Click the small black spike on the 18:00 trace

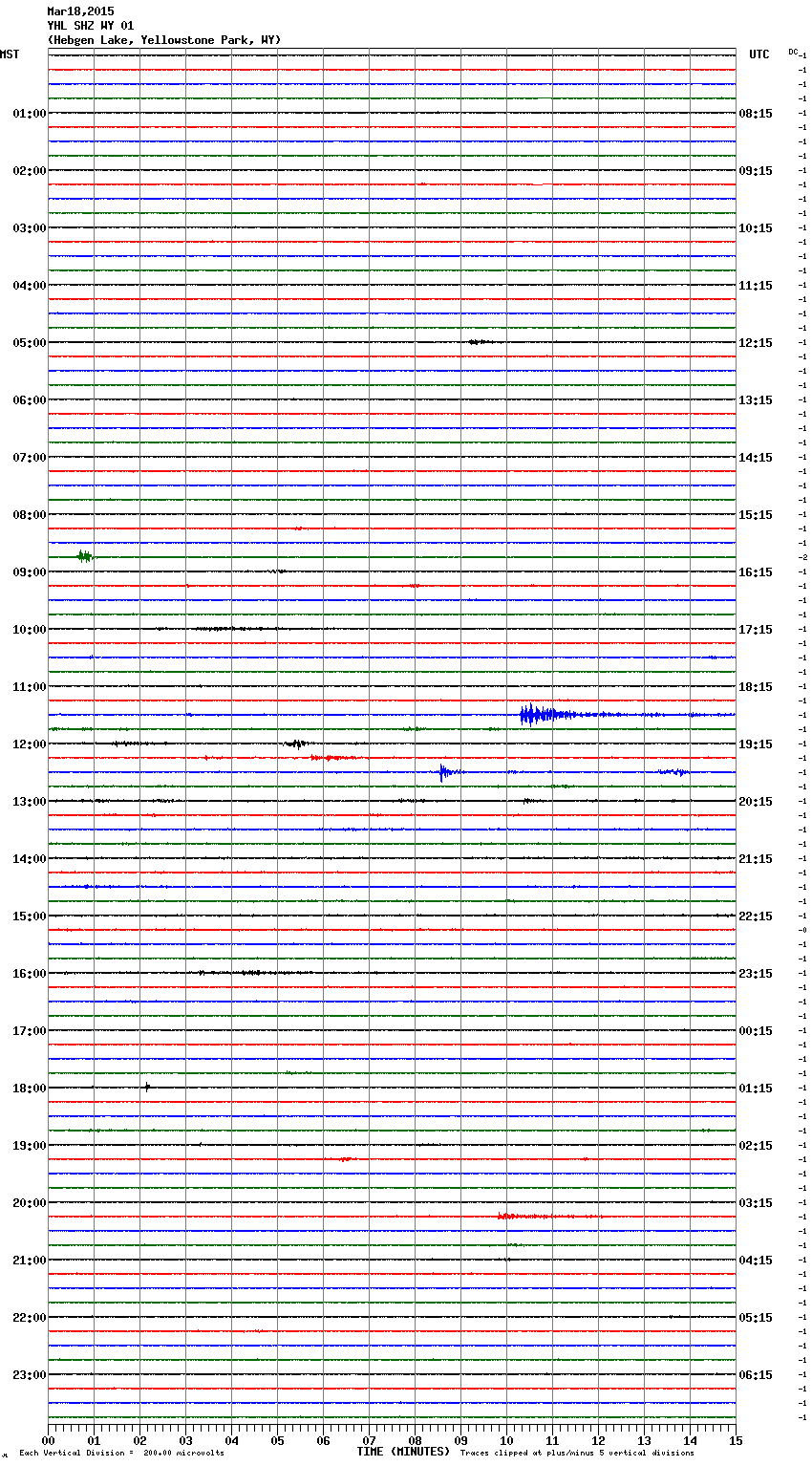[x=147, y=1087]
